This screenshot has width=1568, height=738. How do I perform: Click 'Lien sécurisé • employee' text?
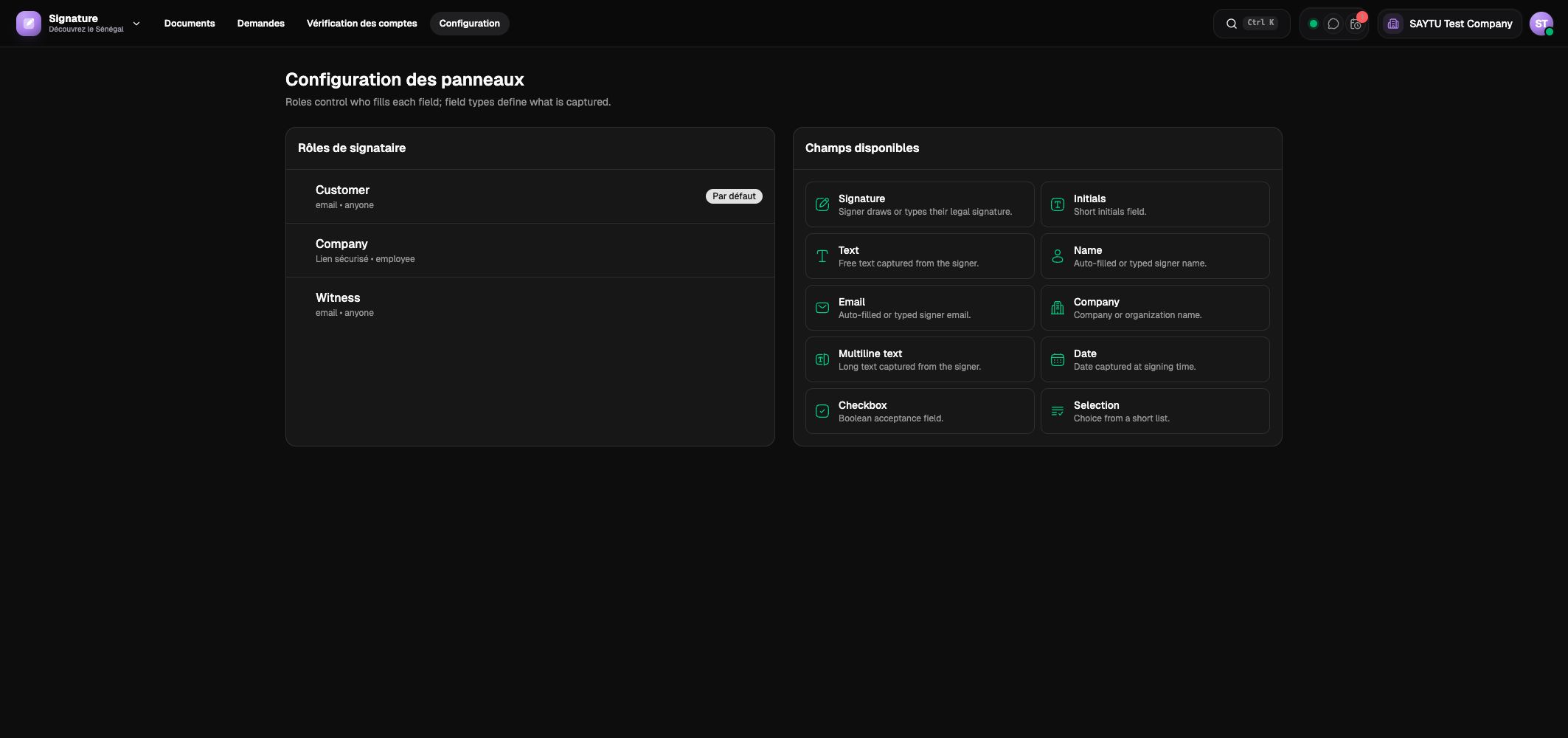[x=365, y=259]
